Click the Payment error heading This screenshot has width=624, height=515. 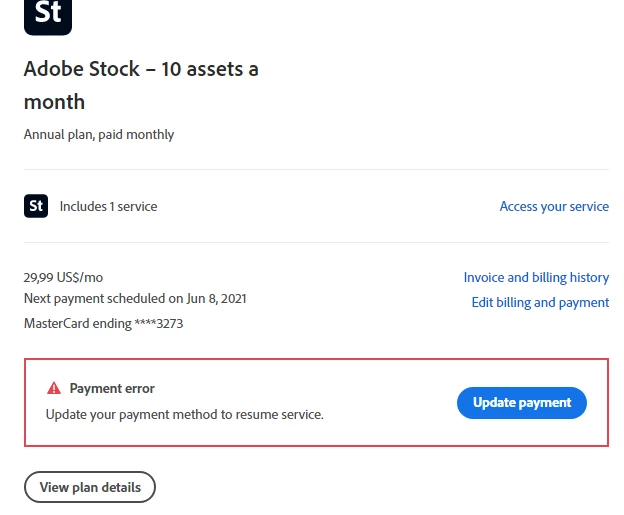pos(112,389)
